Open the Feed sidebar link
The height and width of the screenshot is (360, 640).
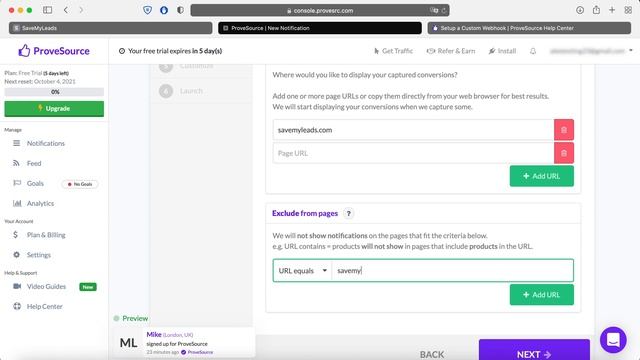tap(34, 163)
